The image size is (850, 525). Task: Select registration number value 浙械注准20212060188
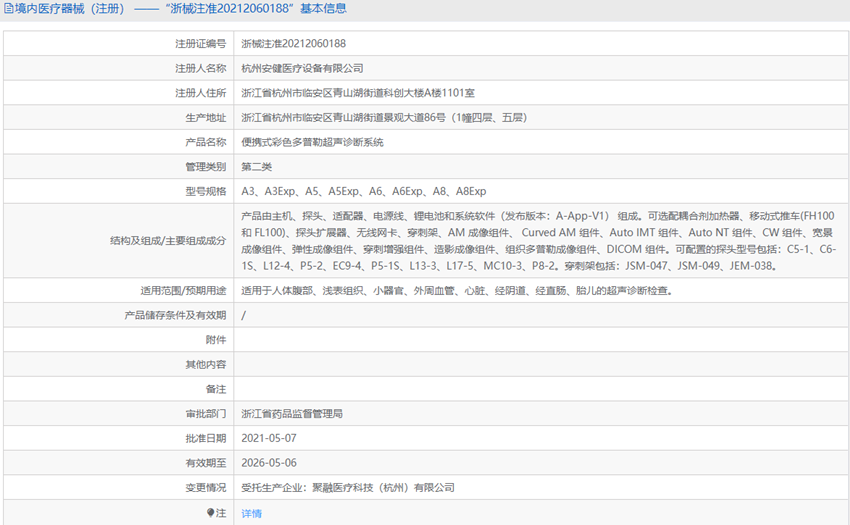click(x=293, y=43)
